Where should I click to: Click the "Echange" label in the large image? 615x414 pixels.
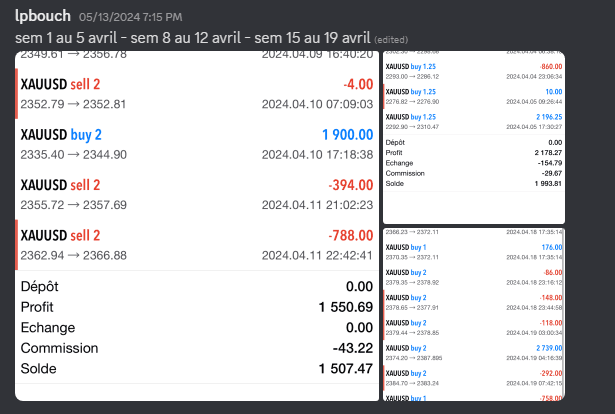pos(47,328)
